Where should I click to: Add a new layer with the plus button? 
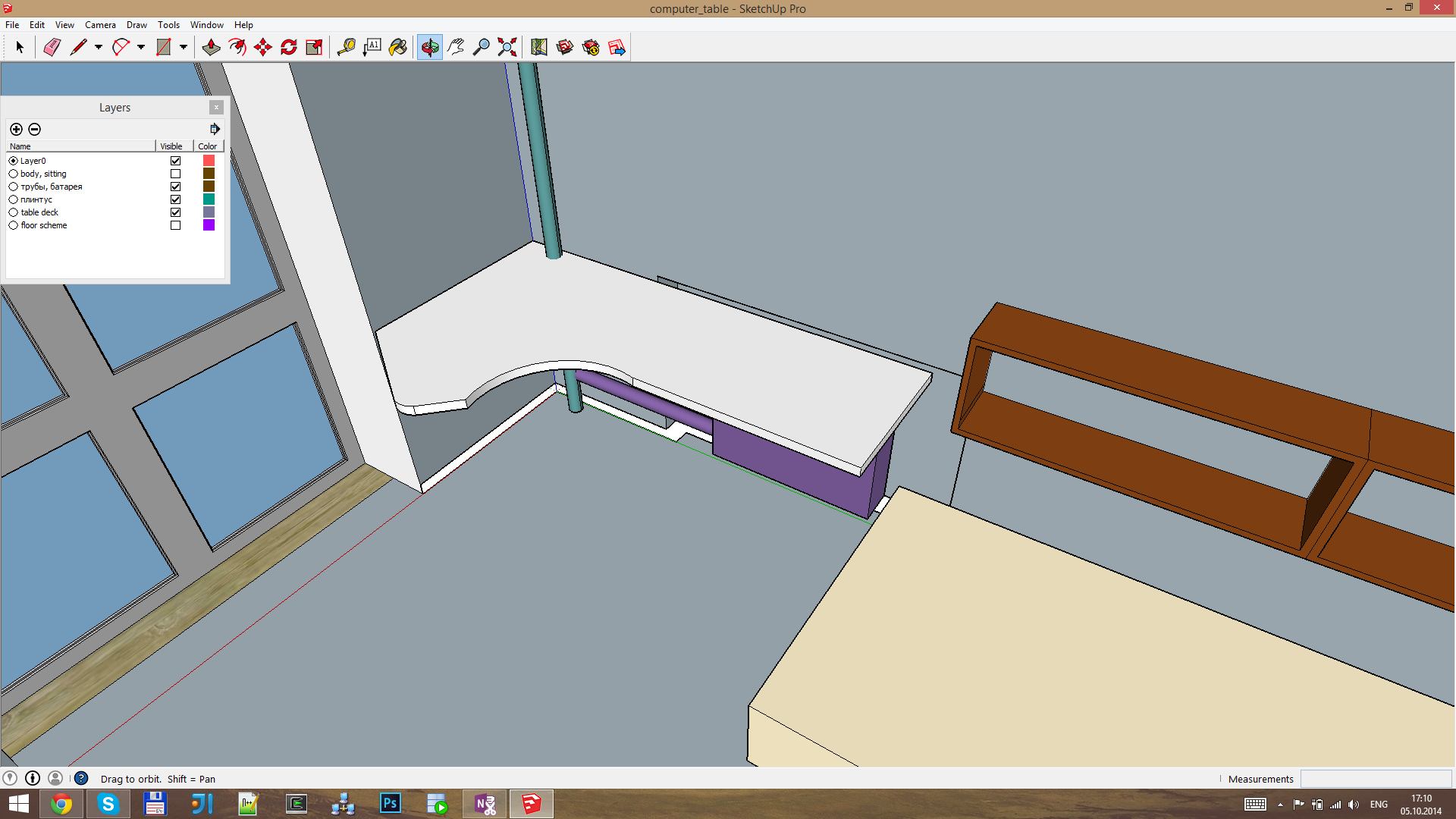16,129
